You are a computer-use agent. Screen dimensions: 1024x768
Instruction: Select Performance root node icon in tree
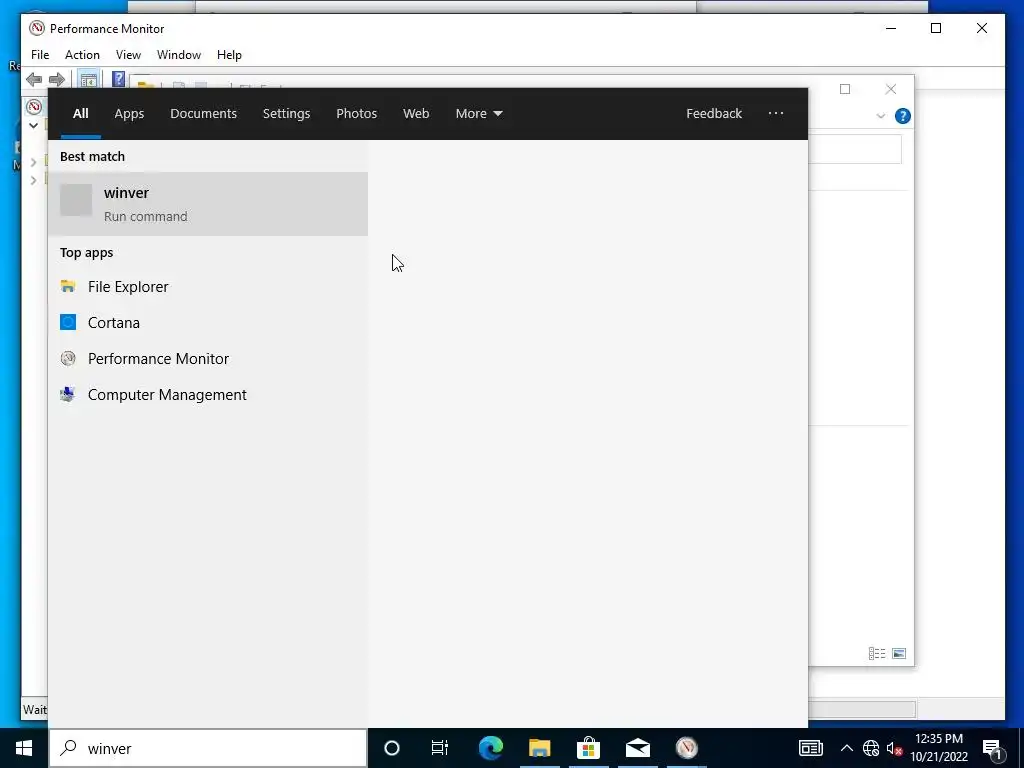coord(34,106)
